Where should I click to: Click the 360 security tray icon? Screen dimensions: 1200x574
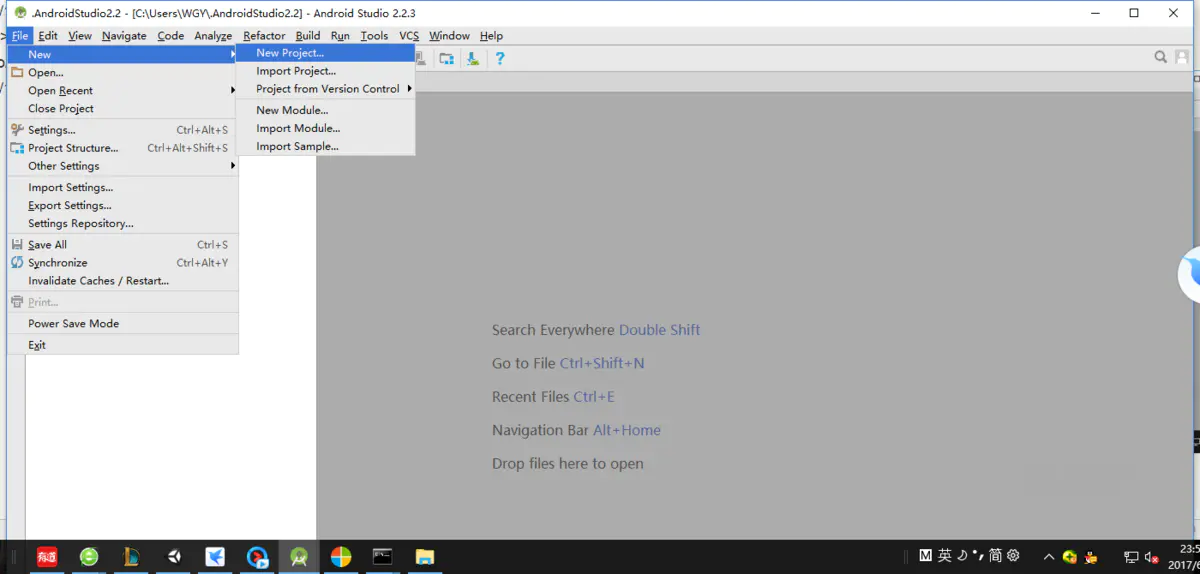1070,557
